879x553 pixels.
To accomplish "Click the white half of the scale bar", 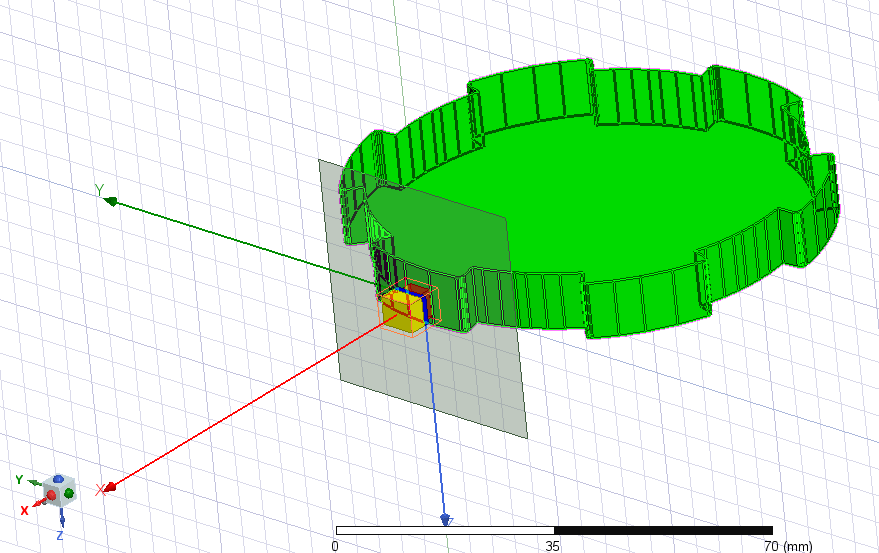I will pos(445,531).
